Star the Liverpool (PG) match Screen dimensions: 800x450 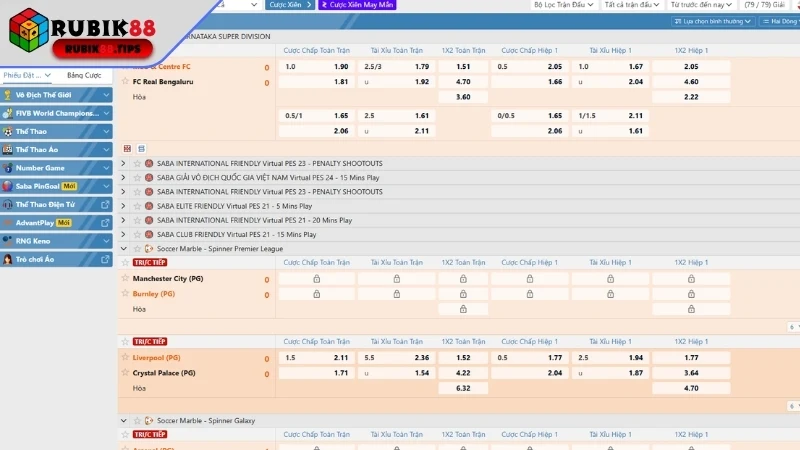(x=125, y=357)
